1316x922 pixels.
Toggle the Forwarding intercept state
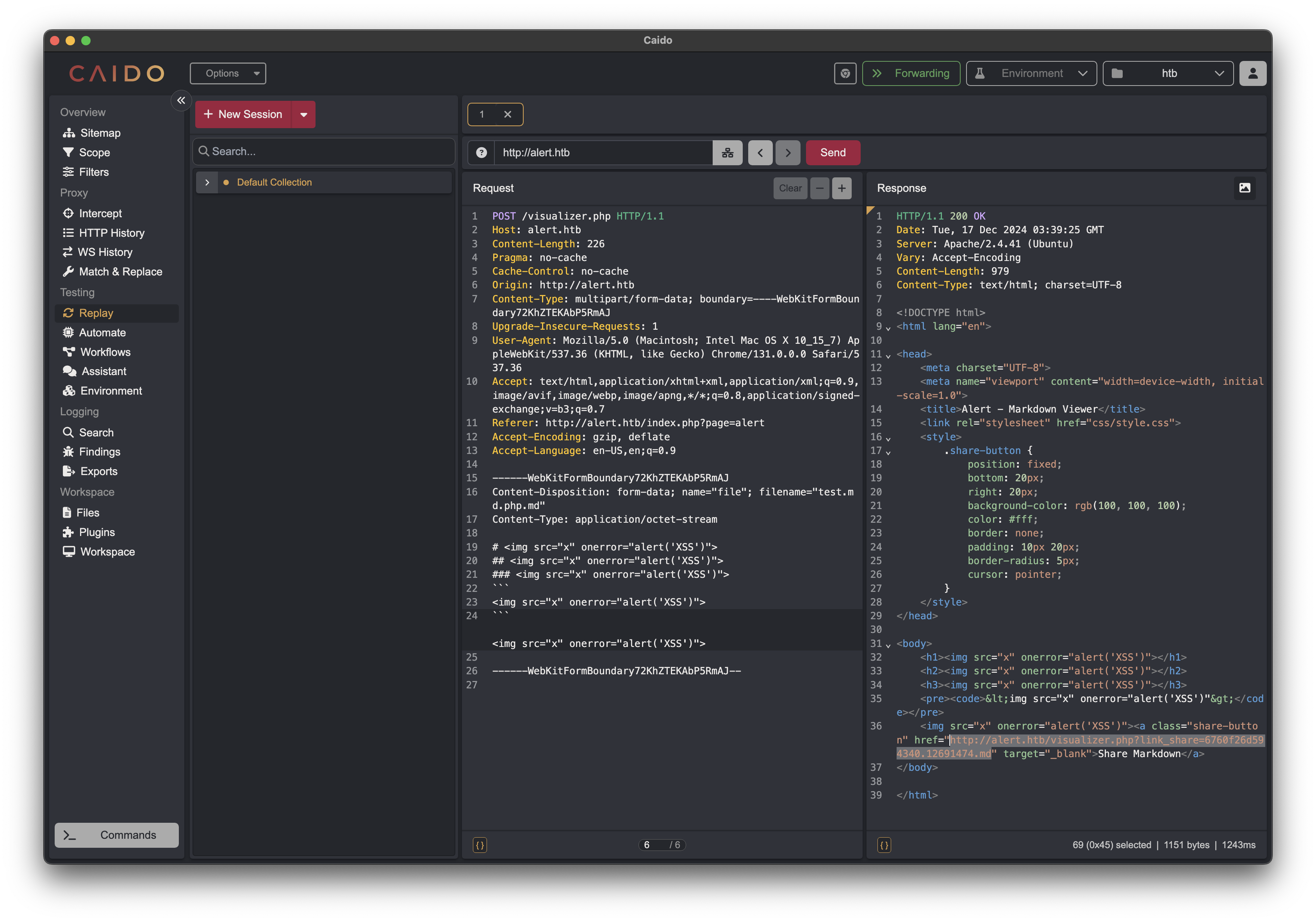(911, 73)
